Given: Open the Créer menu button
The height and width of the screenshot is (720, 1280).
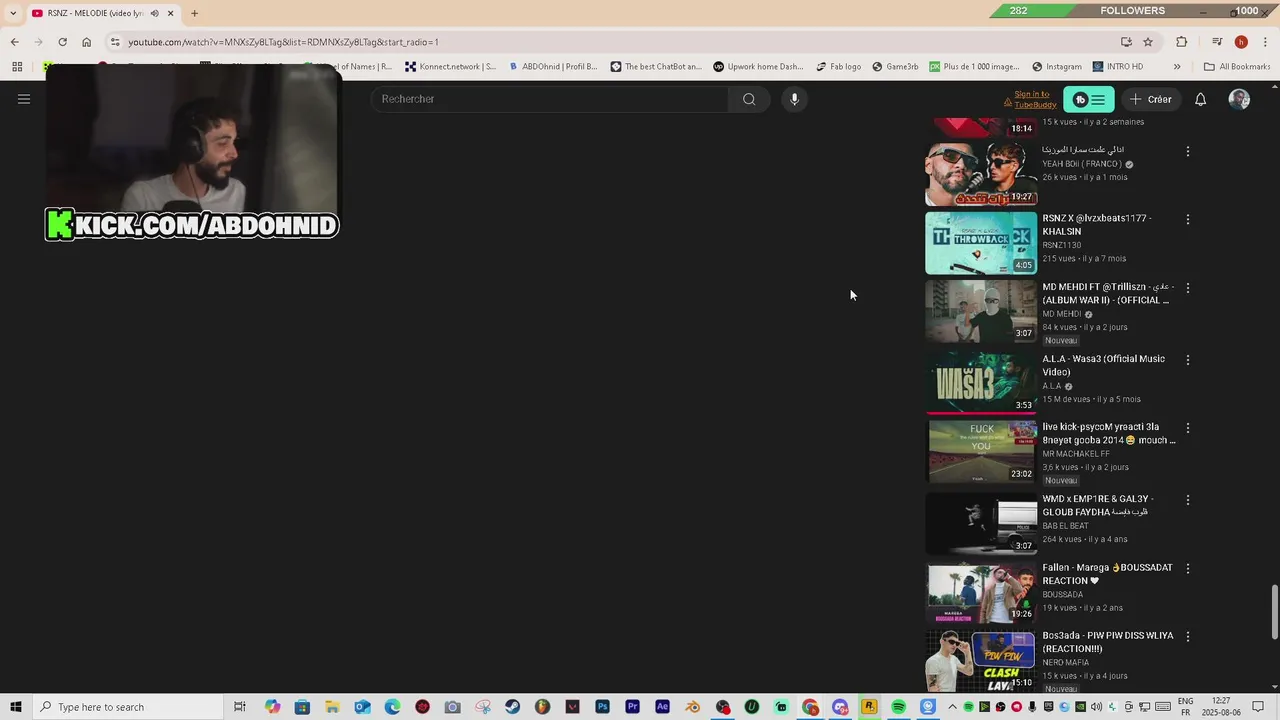Looking at the screenshot, I should [x=1150, y=99].
